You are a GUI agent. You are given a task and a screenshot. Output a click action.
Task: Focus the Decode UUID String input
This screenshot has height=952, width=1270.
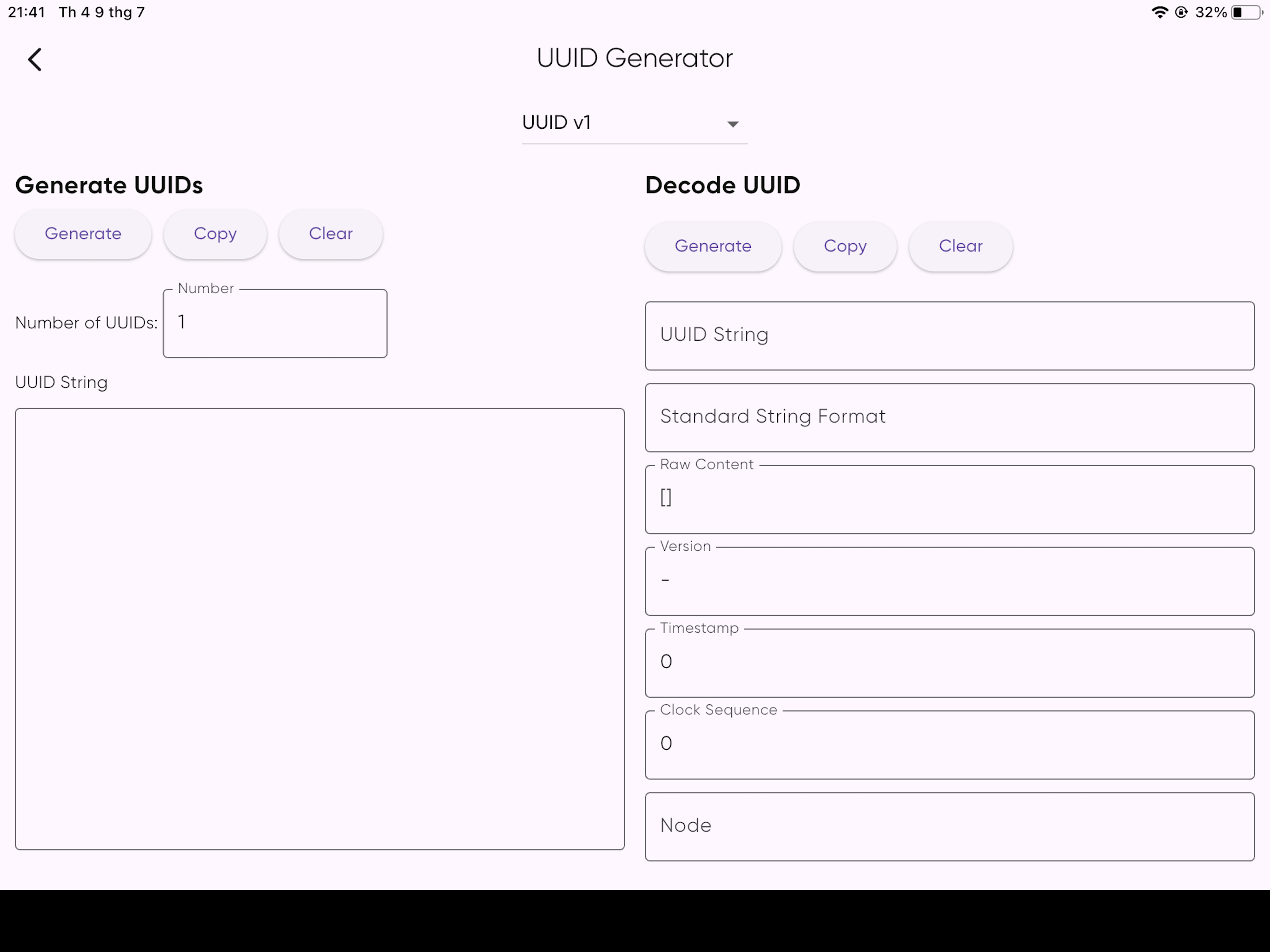pyautogui.click(x=950, y=335)
